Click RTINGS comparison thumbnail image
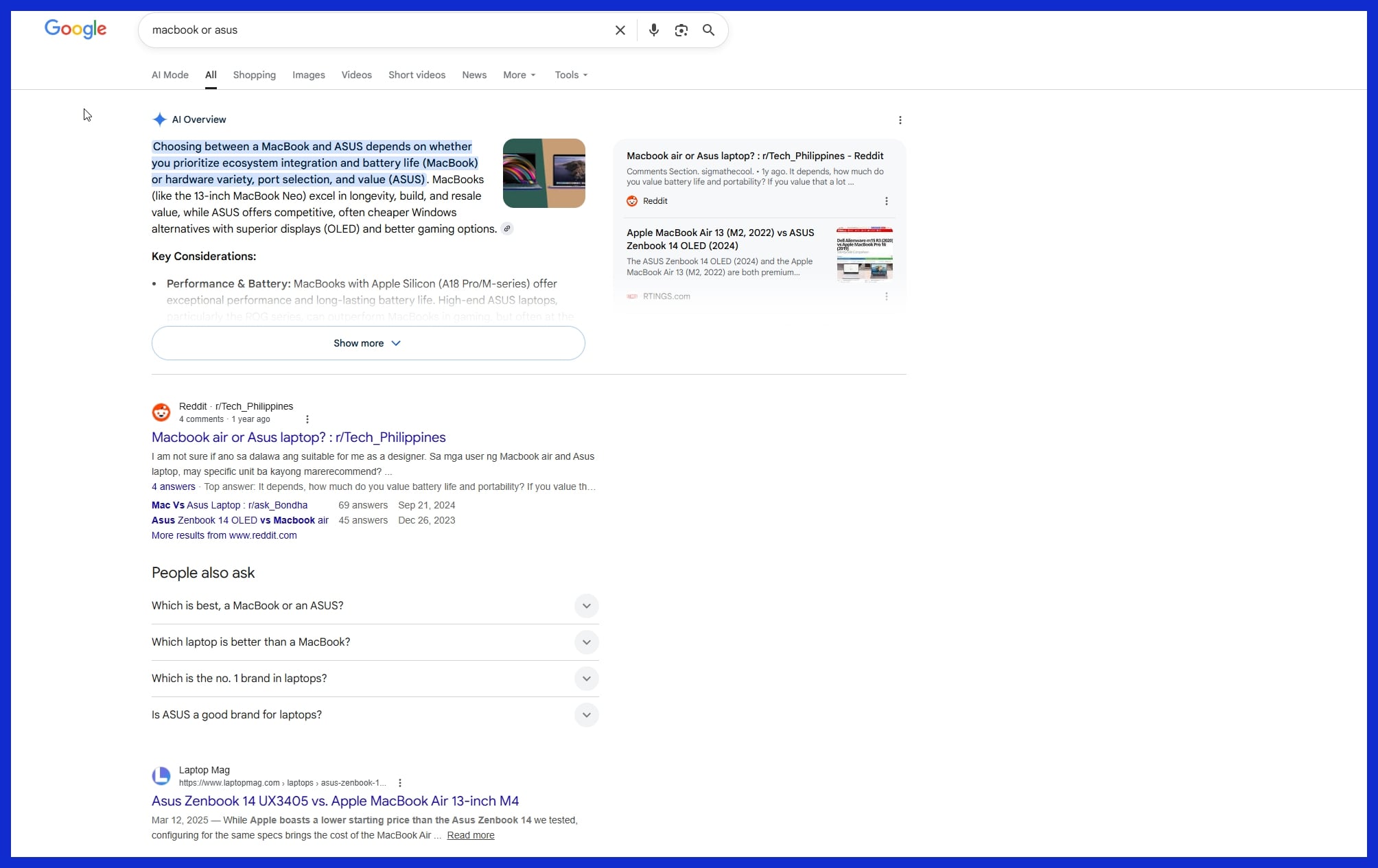Image resolution: width=1378 pixels, height=868 pixels. [865, 254]
